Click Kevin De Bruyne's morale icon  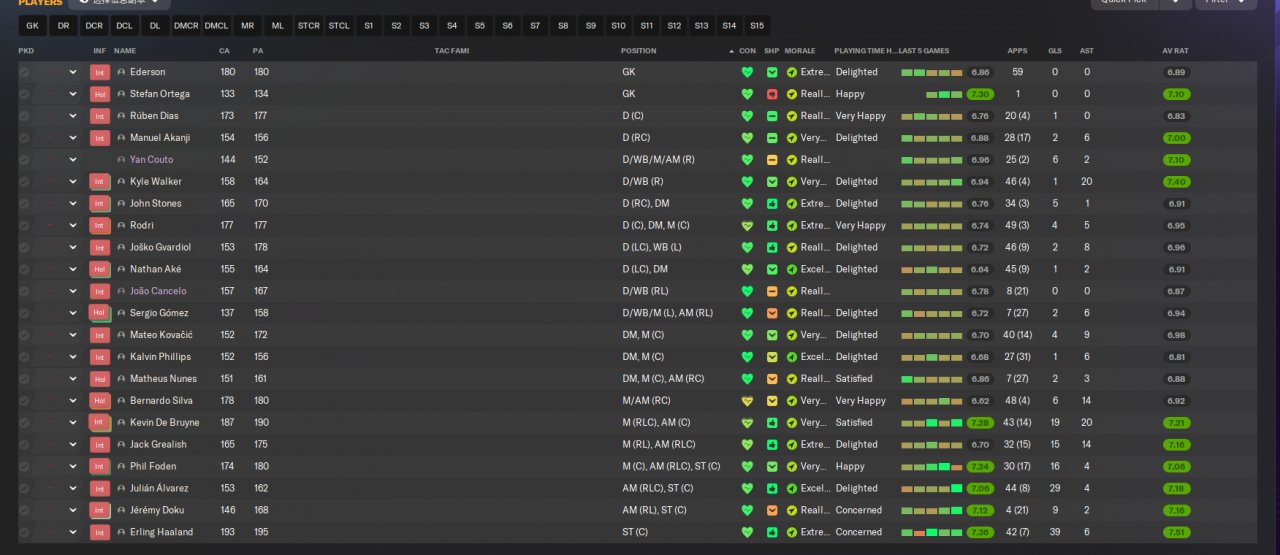point(792,423)
